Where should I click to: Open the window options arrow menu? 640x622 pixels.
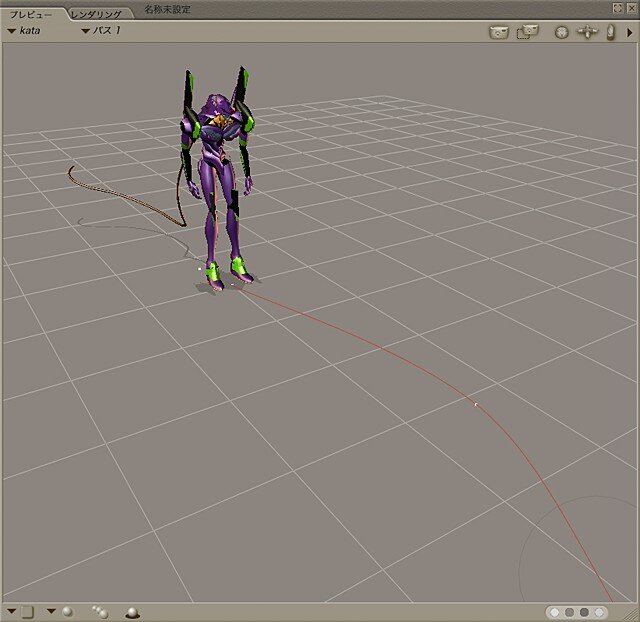(630, 32)
